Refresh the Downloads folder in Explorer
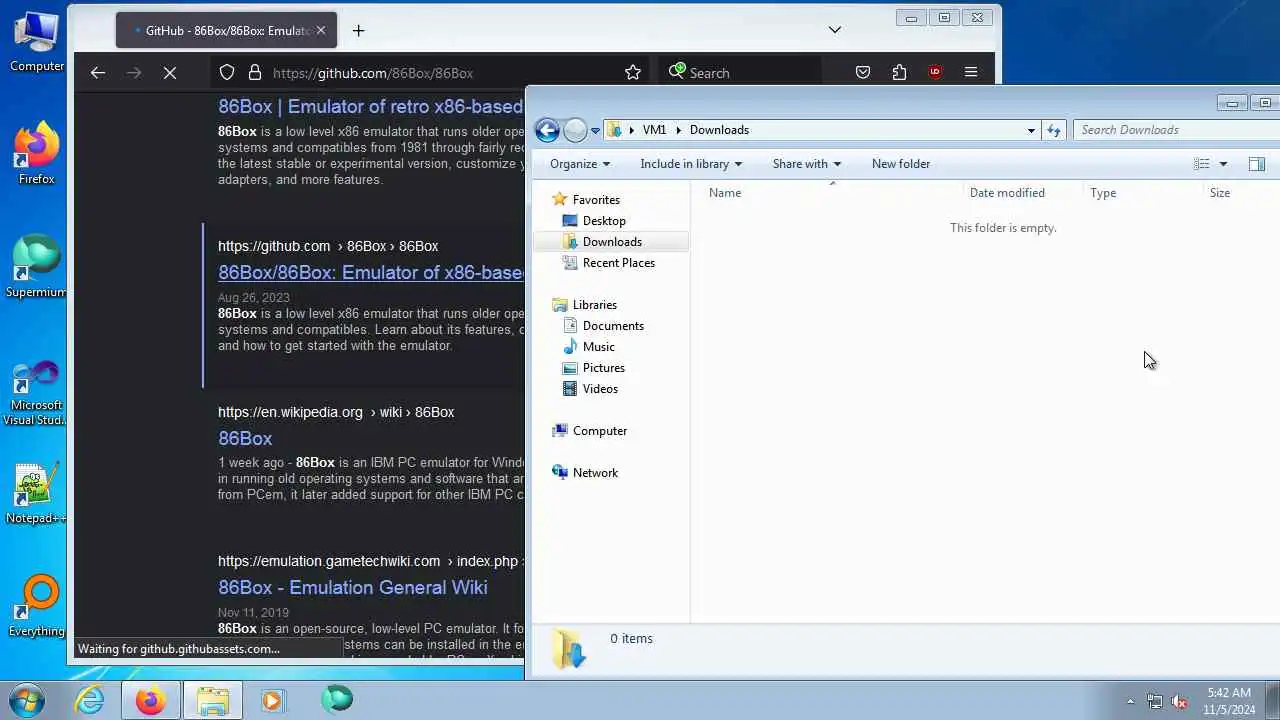The width and height of the screenshot is (1280, 720). 1053,130
